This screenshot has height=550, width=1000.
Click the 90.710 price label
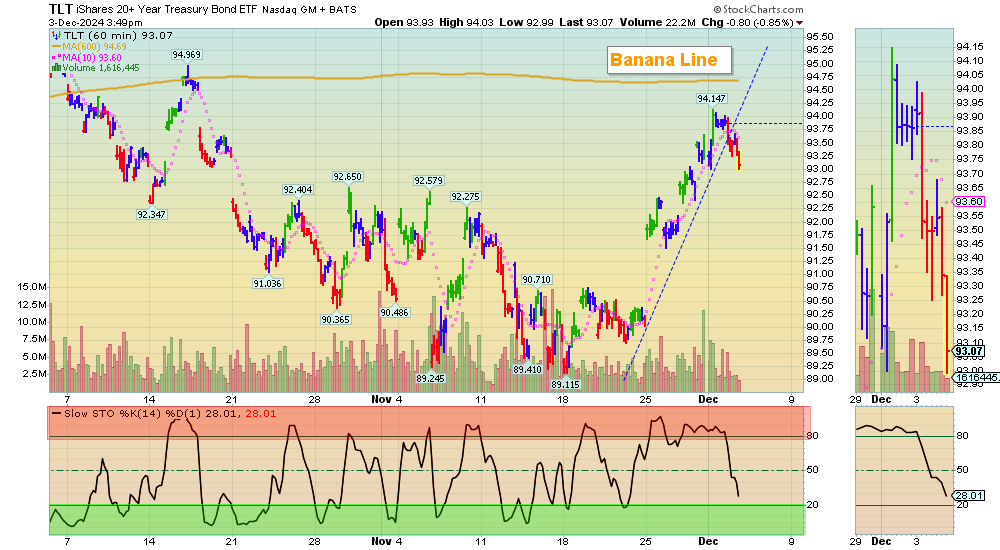tap(536, 279)
